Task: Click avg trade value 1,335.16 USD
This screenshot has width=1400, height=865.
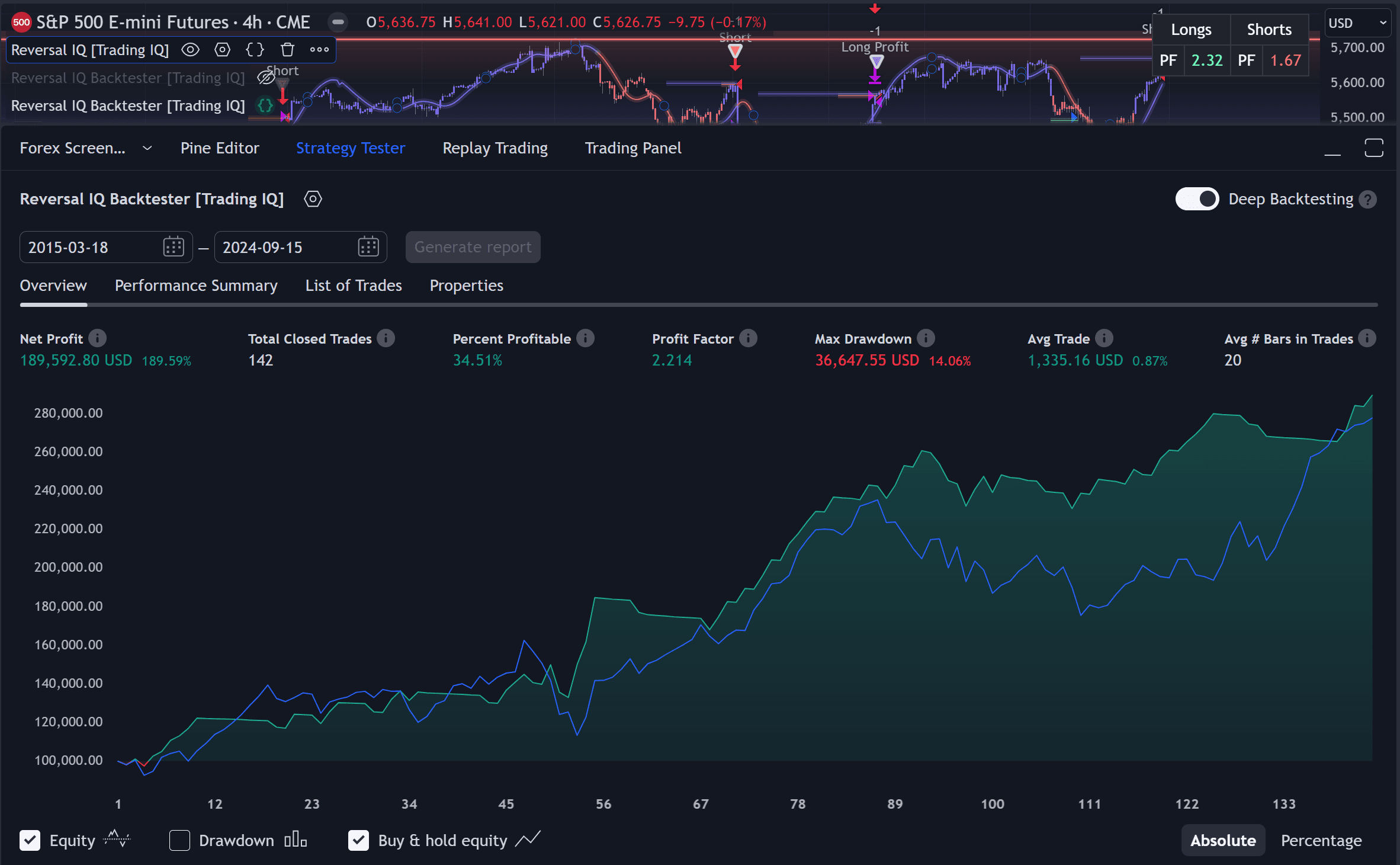Action: [1075, 360]
